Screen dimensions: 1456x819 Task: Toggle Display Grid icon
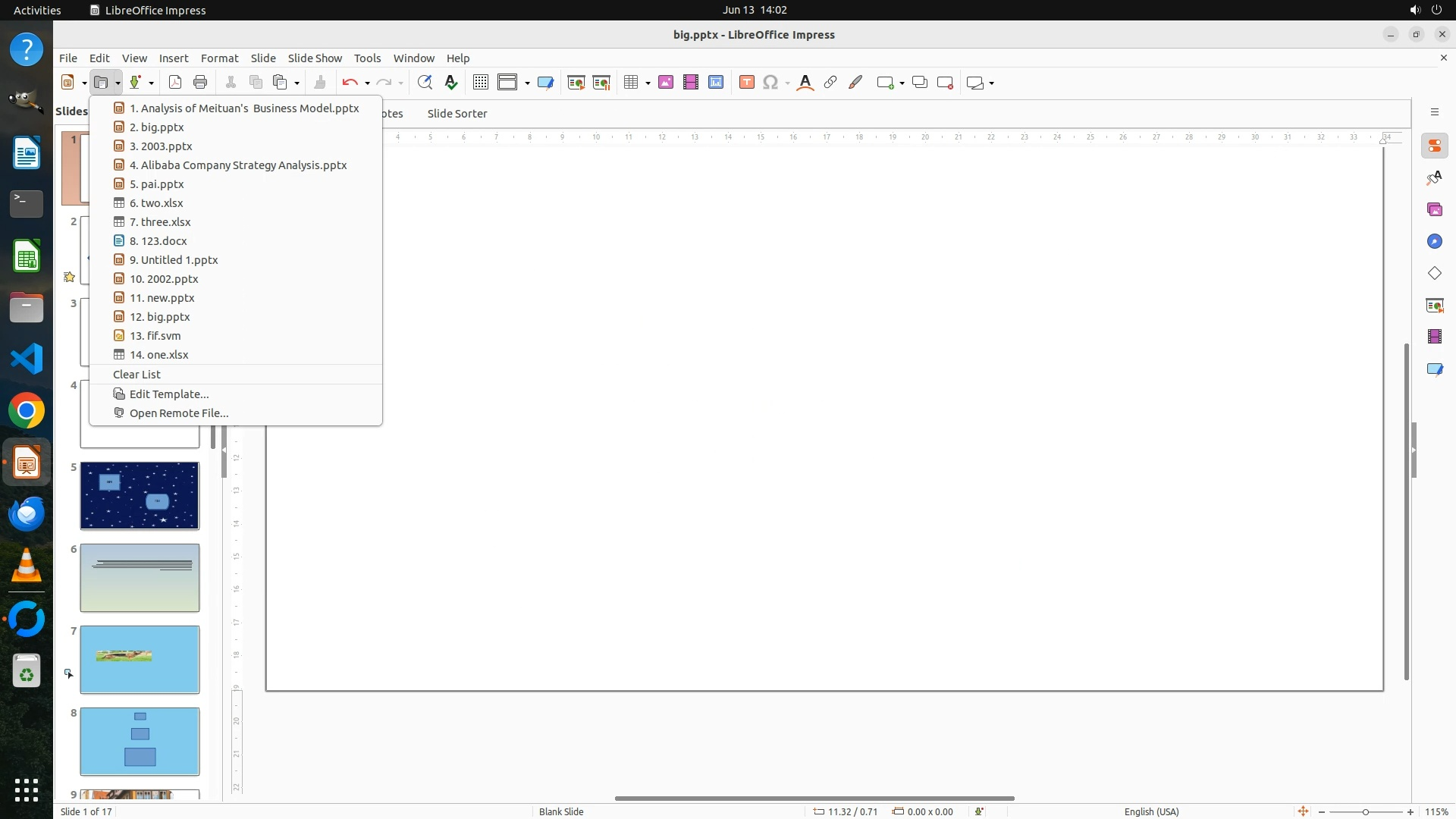point(480,83)
